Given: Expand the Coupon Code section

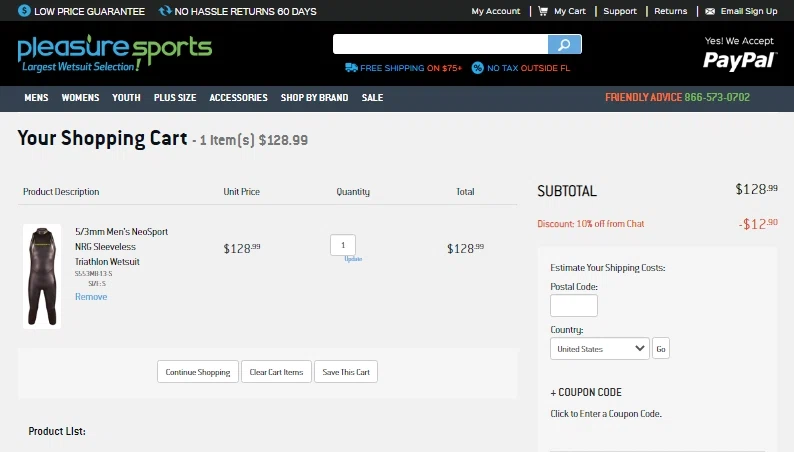Looking at the screenshot, I should pyautogui.click(x=586, y=392).
